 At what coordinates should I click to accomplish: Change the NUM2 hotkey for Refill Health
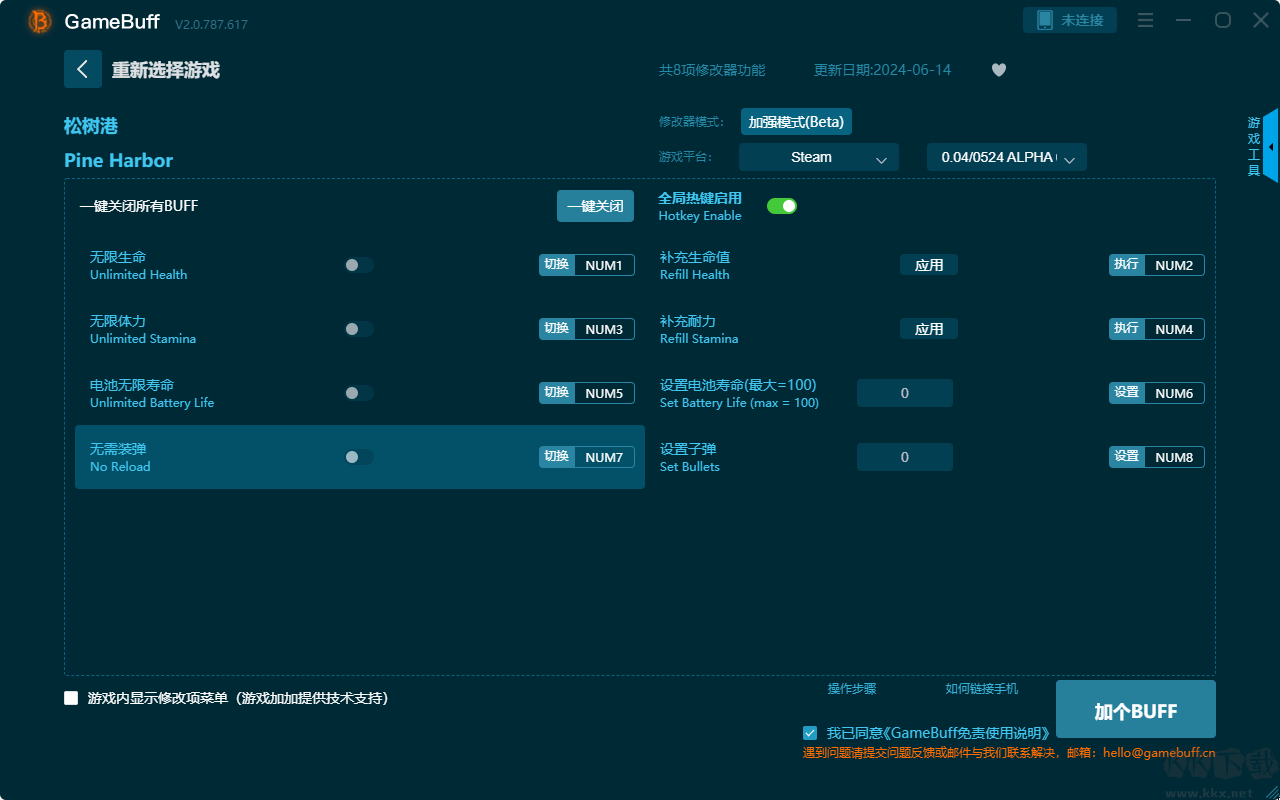tap(1174, 265)
